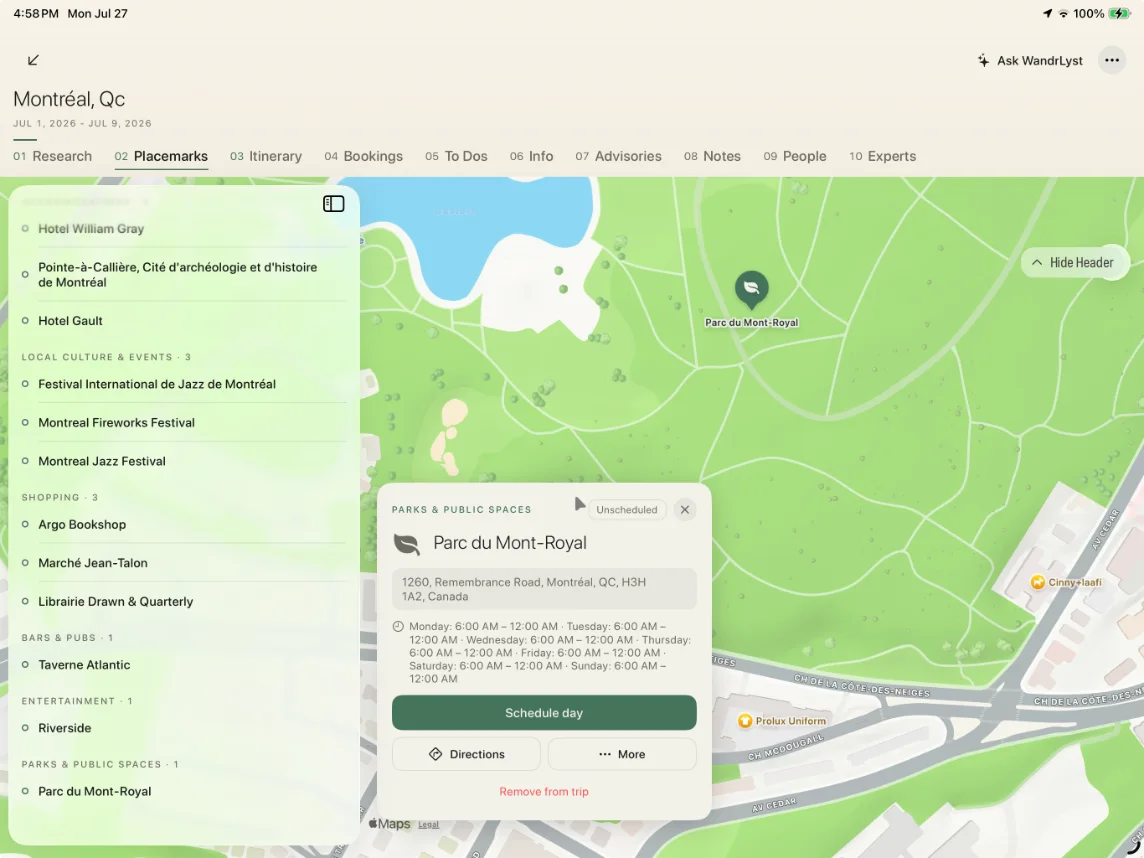
Task: Select Hotel William Gray in list
Action: tap(184, 228)
